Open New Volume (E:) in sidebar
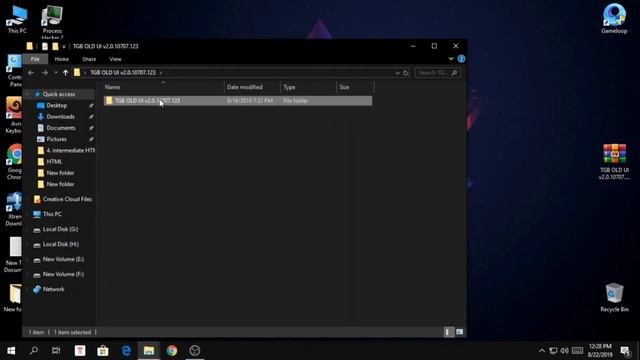Image resolution: width=640 pixels, height=360 pixels. coord(63,259)
